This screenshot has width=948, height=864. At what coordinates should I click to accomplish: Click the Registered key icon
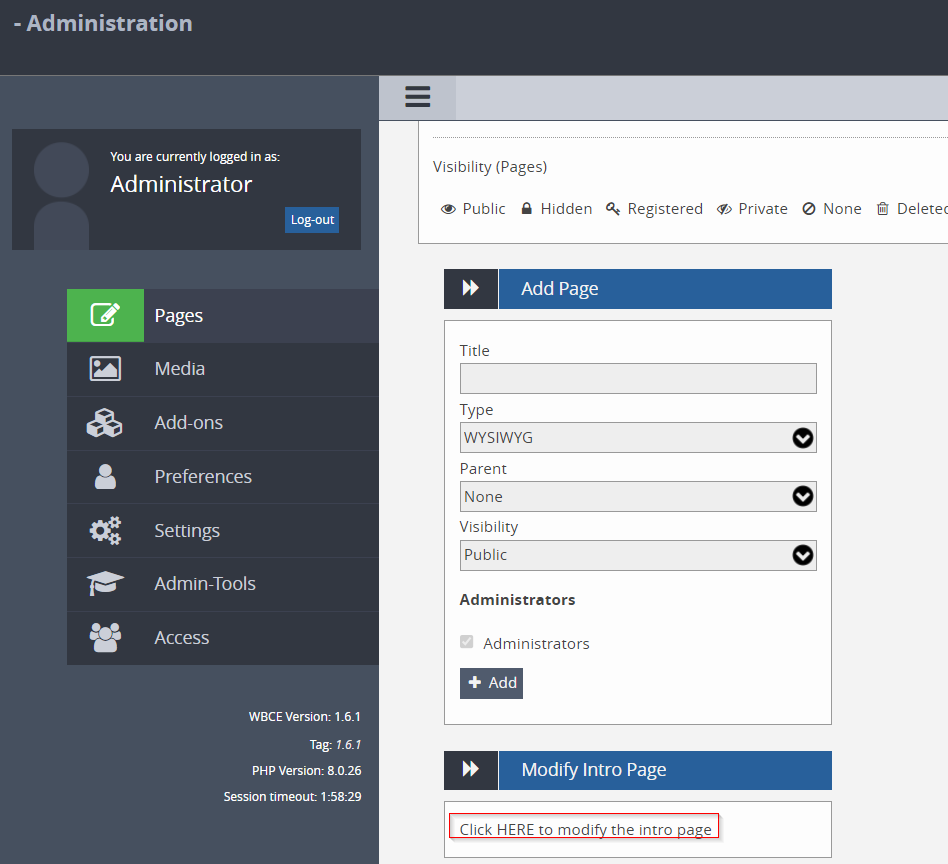point(613,209)
